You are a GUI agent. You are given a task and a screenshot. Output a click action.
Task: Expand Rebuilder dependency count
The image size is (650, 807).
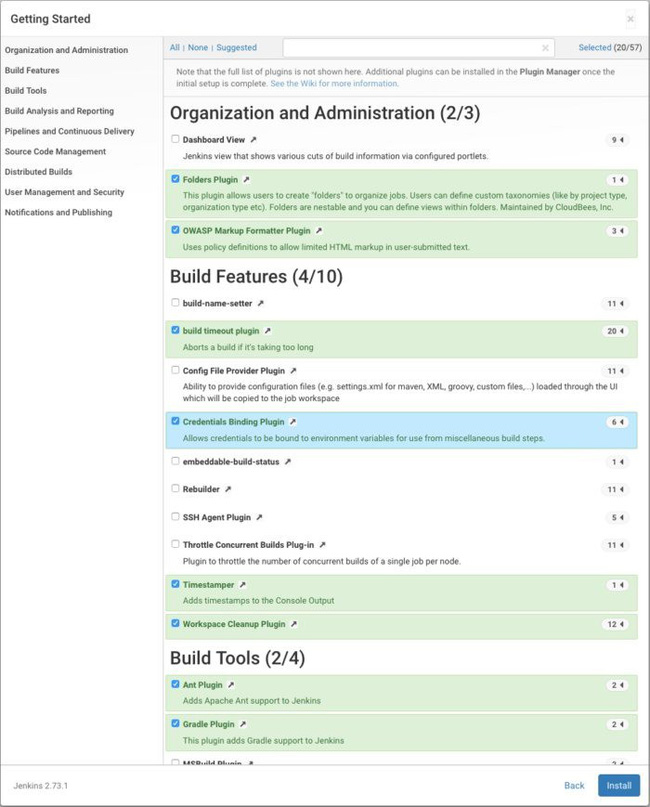[615, 489]
